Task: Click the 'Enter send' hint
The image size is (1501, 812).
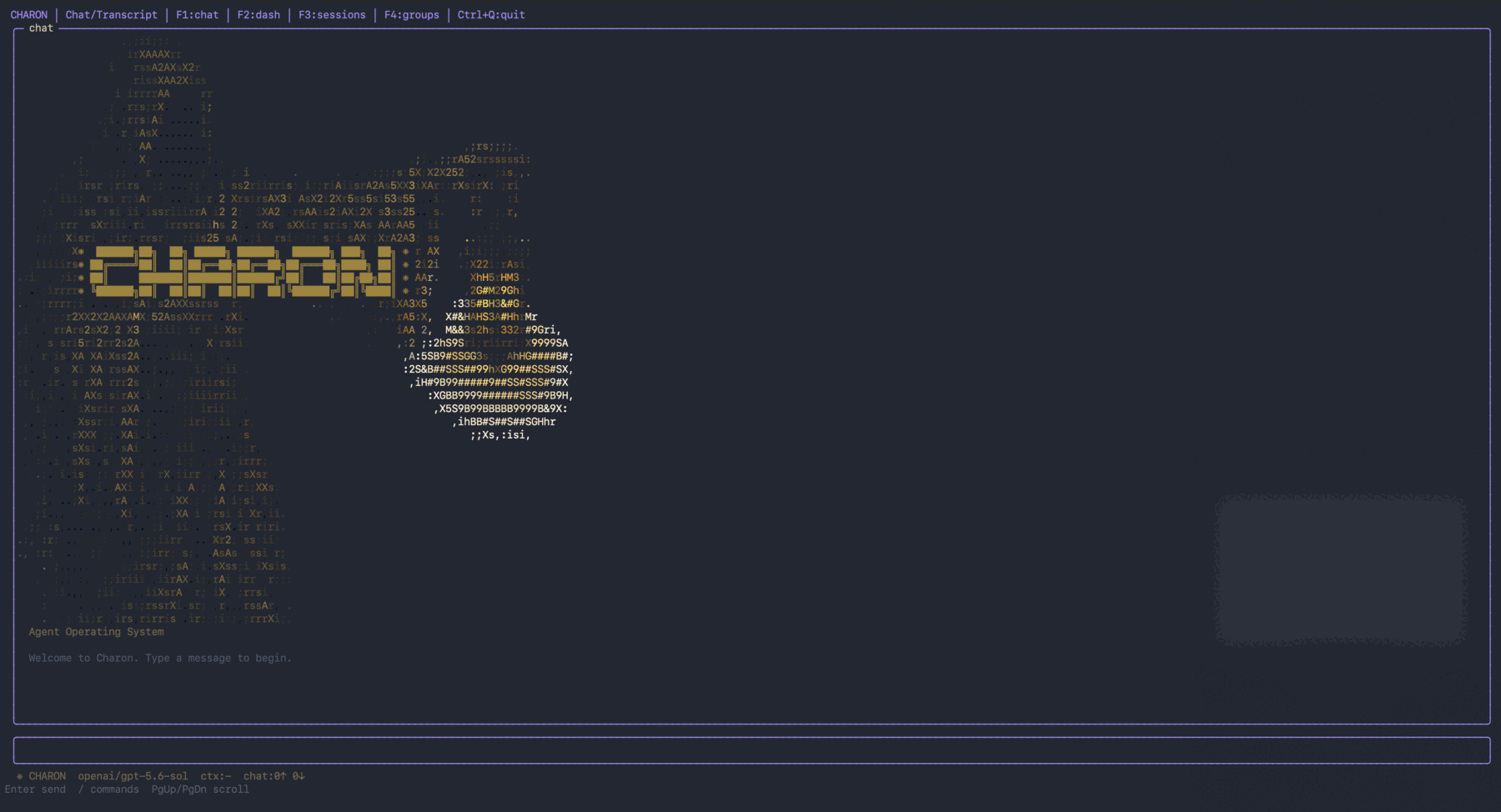Action: coord(35,789)
